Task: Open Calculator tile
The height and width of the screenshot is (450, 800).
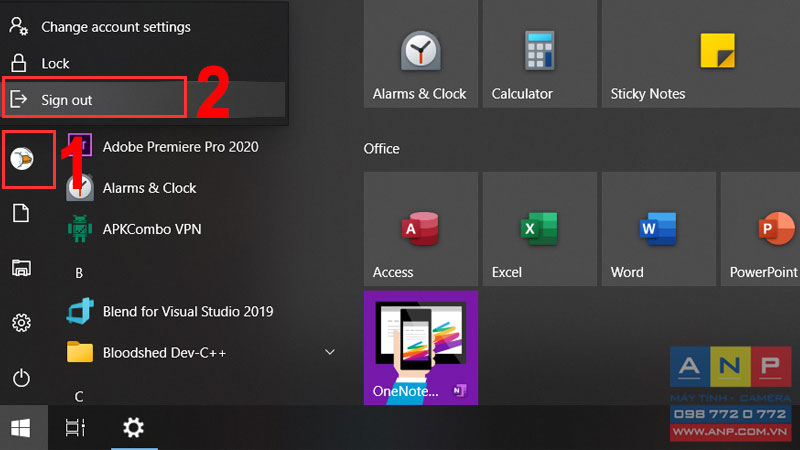Action: 540,54
